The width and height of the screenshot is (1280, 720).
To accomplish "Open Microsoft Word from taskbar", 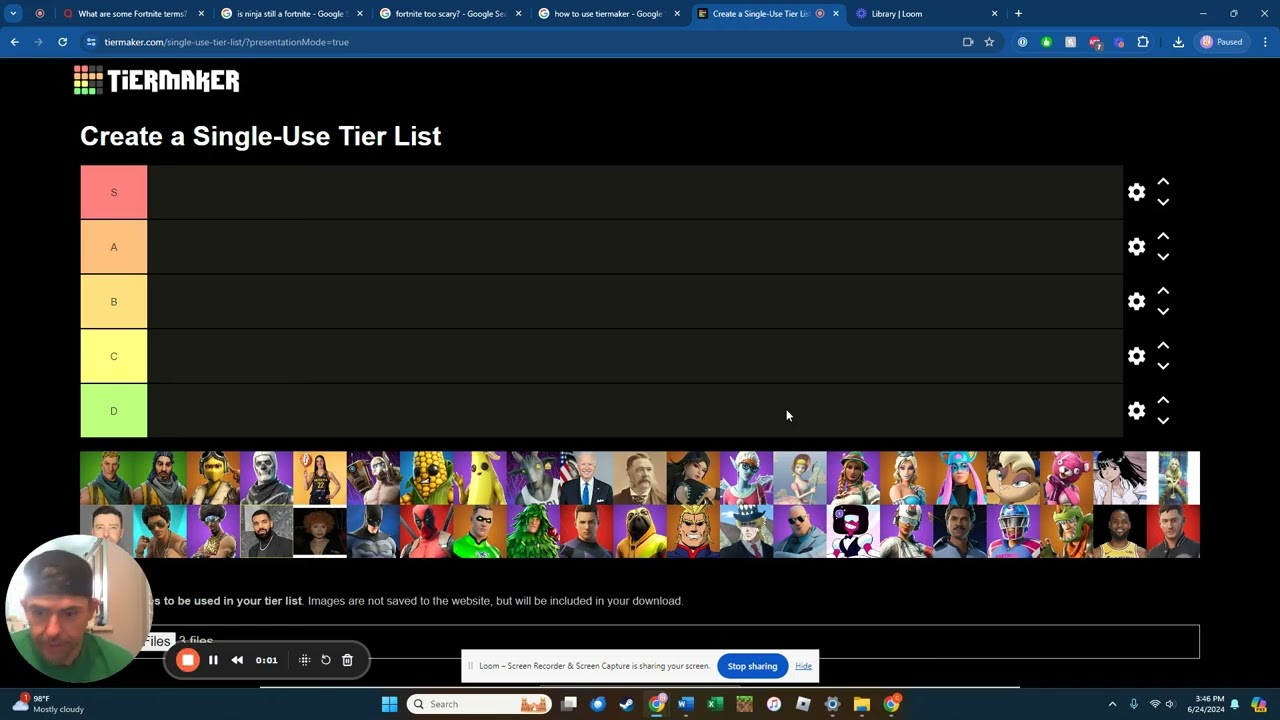I will pyautogui.click(x=685, y=704).
